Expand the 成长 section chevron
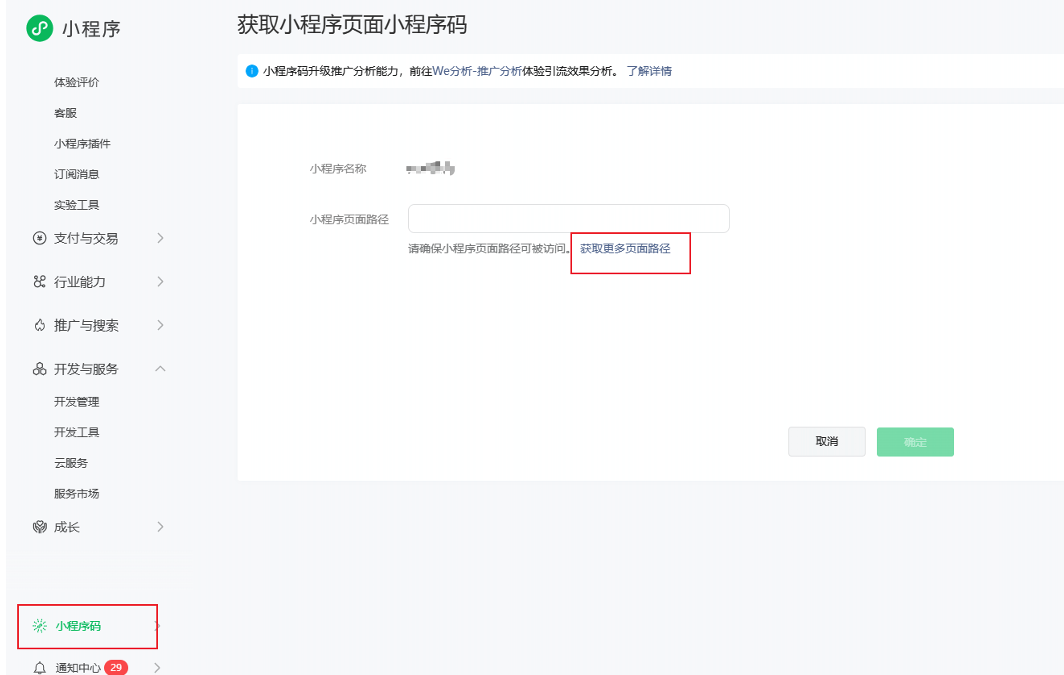The image size is (1064, 675). point(160,527)
